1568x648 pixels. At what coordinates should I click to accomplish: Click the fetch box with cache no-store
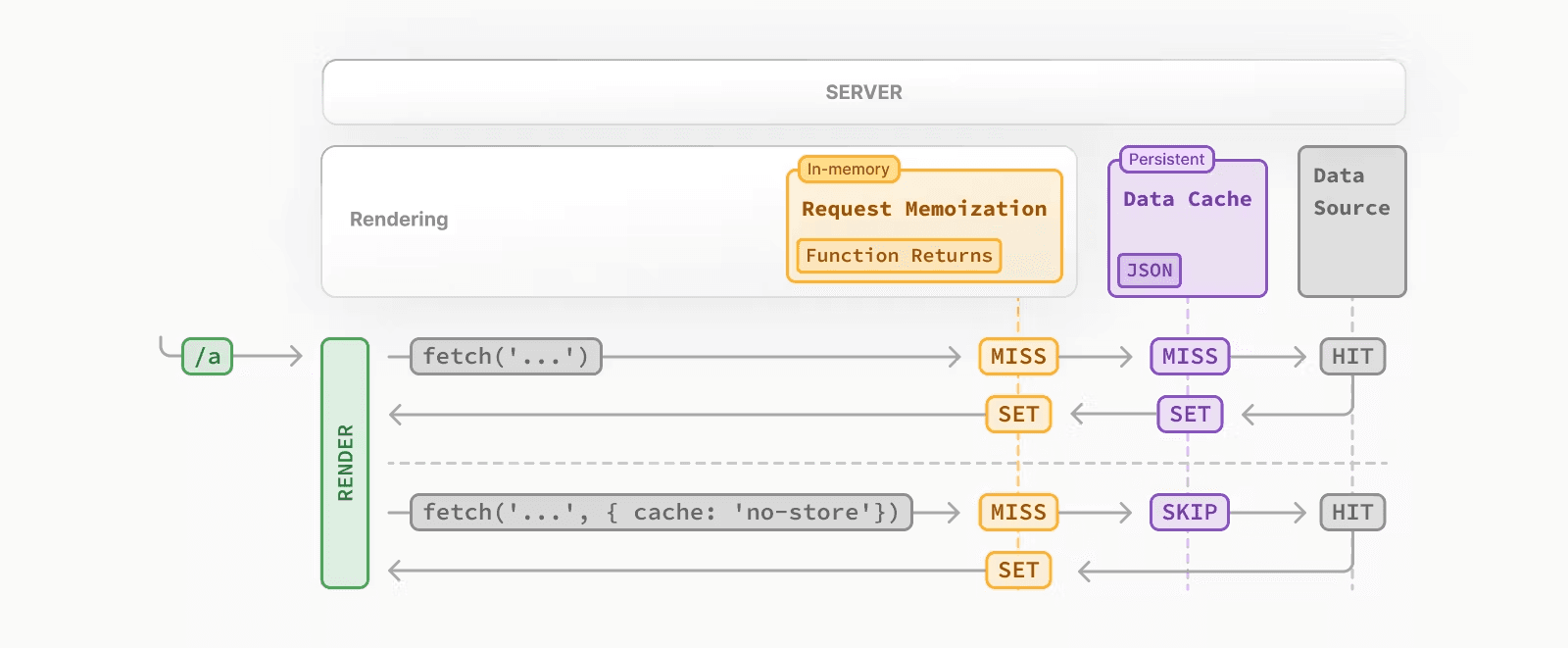(x=661, y=513)
